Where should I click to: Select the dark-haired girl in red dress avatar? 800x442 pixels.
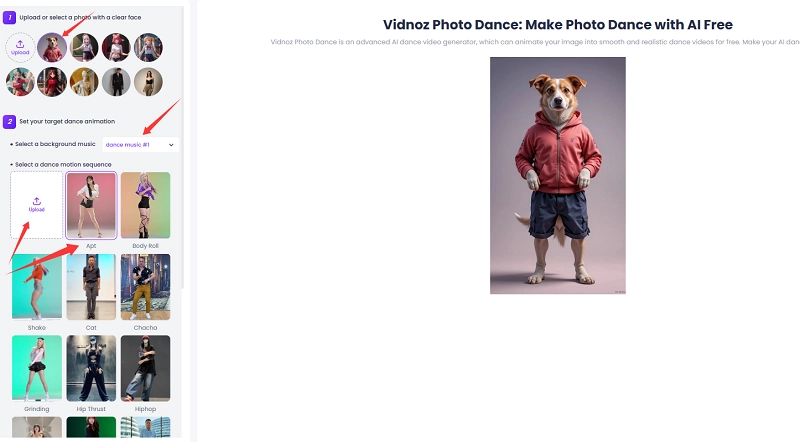(52, 82)
